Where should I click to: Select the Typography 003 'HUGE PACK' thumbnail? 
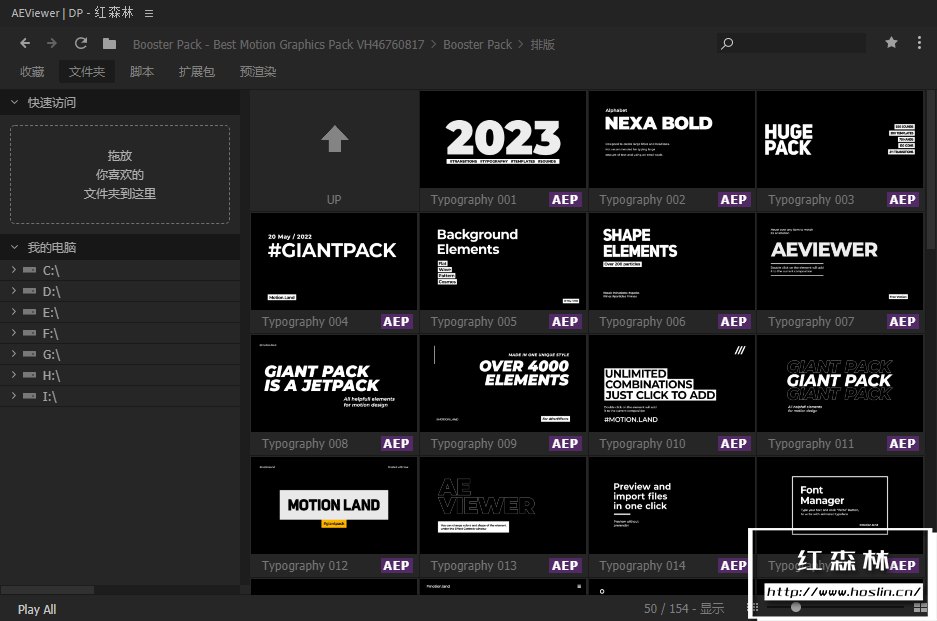click(840, 139)
